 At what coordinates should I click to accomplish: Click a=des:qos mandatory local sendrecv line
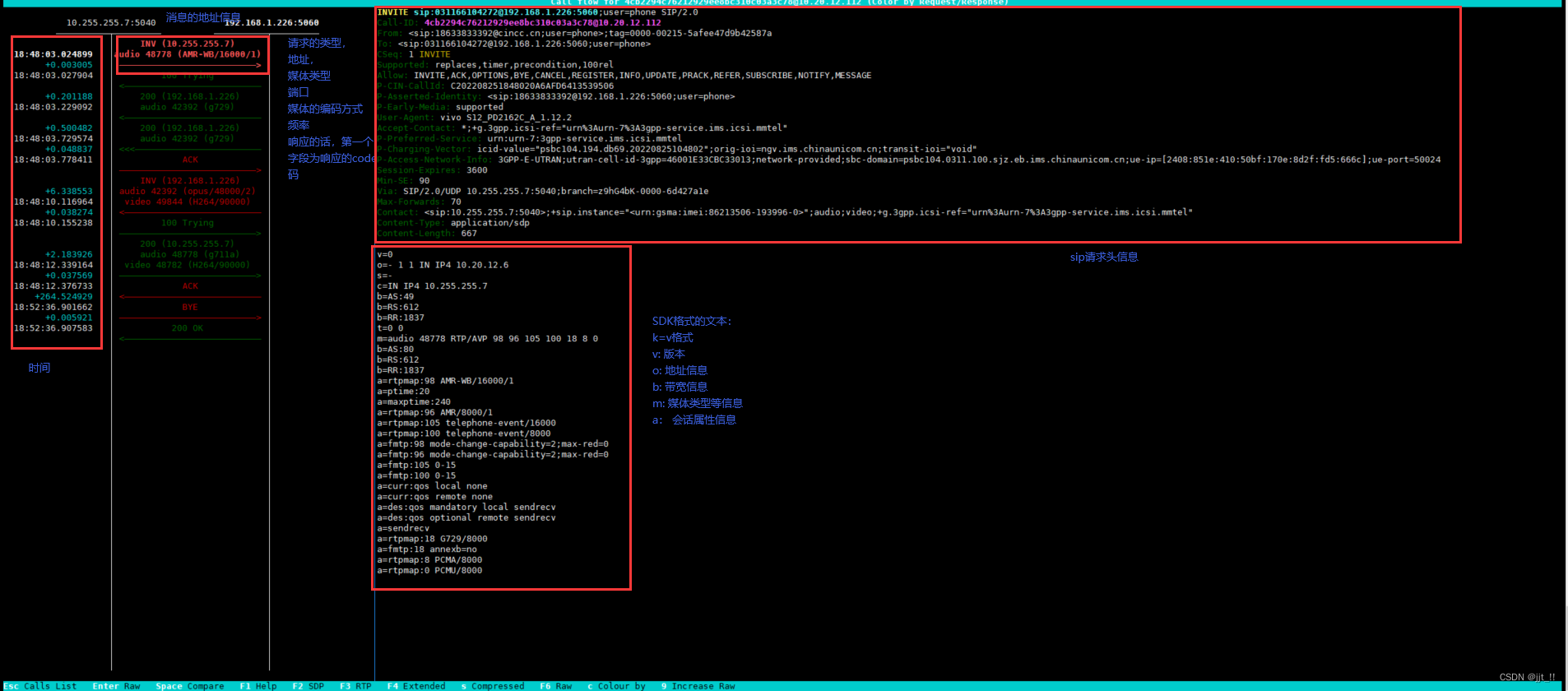(x=466, y=508)
